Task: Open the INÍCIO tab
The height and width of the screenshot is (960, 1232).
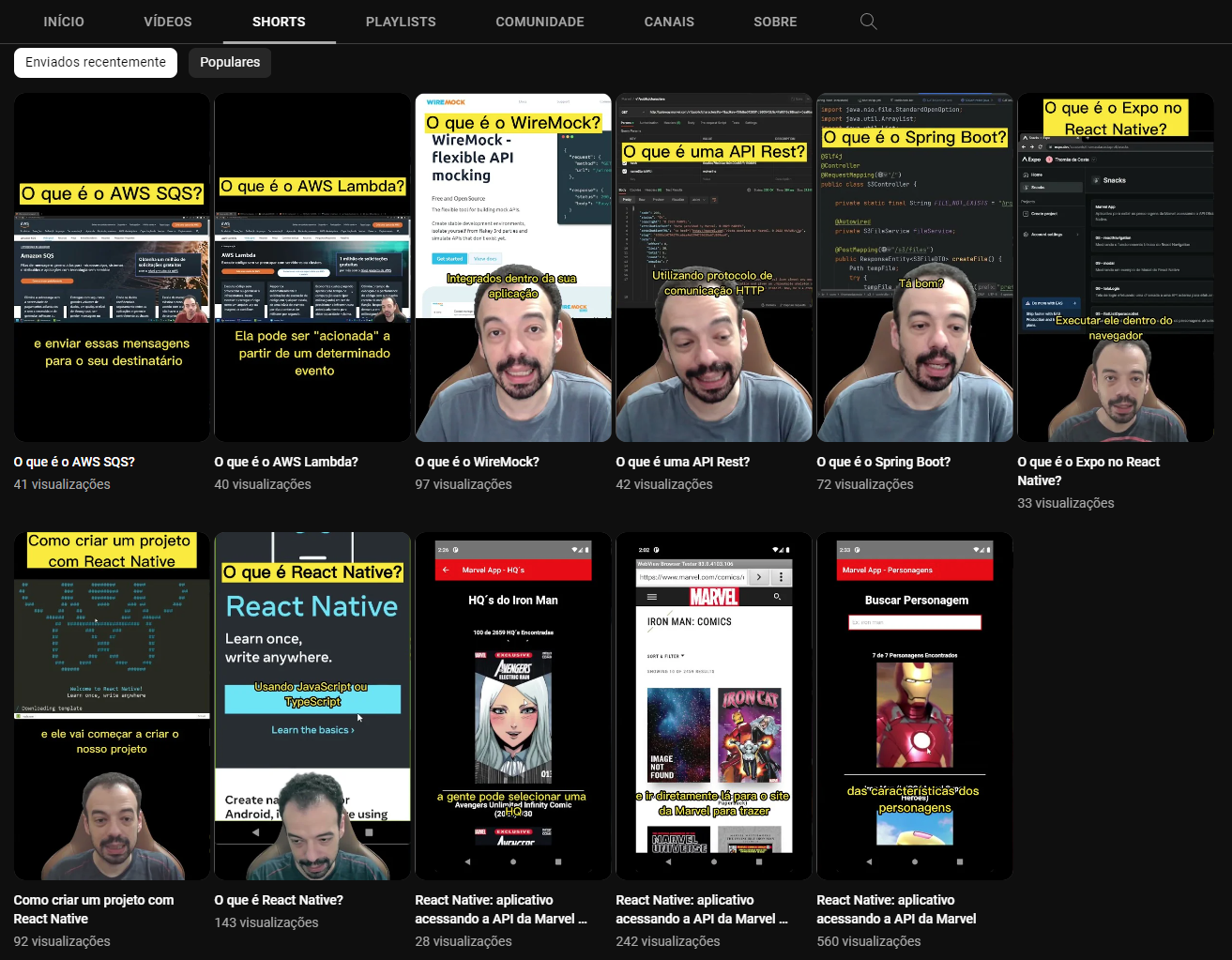Action: point(64,22)
